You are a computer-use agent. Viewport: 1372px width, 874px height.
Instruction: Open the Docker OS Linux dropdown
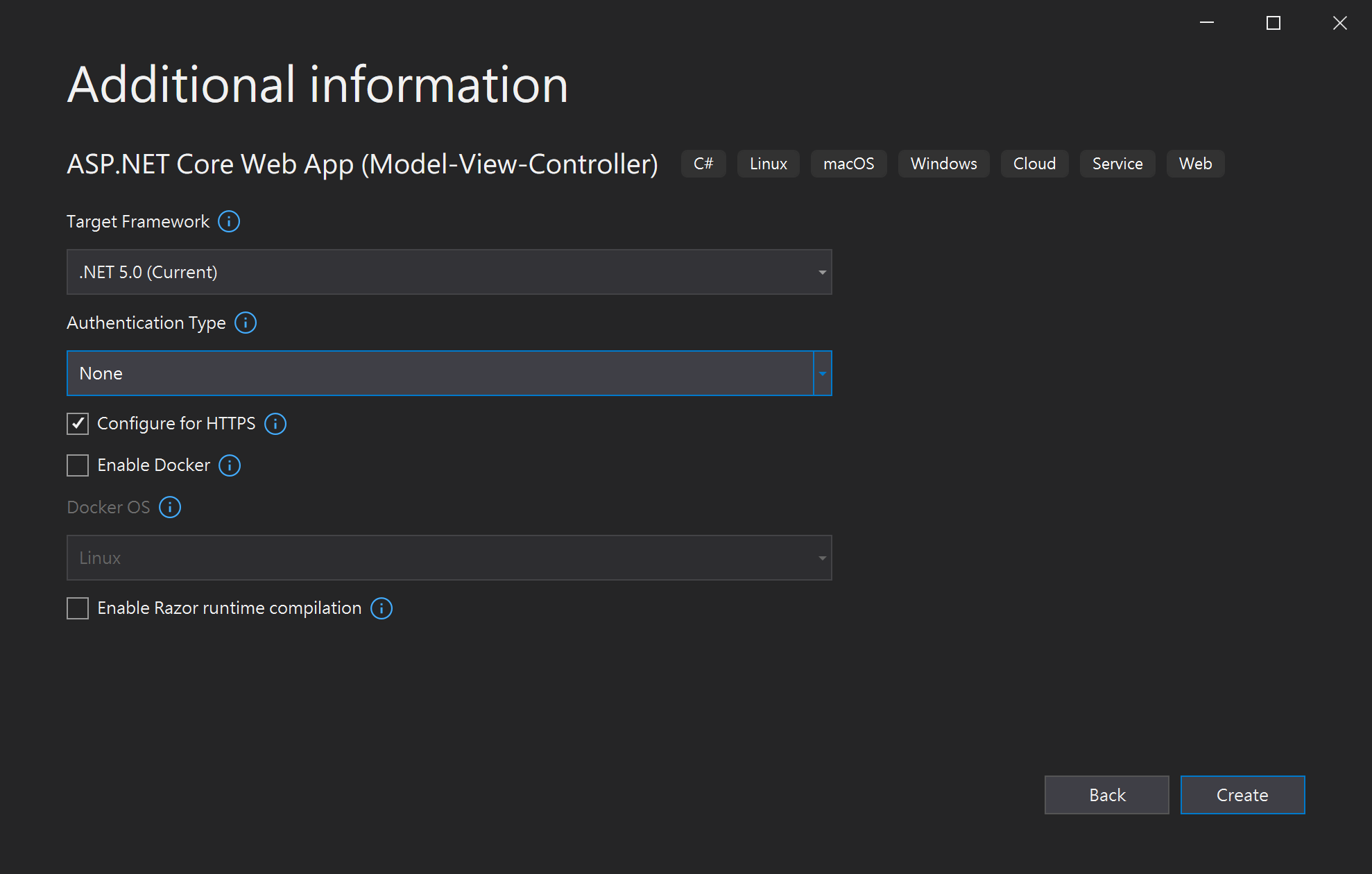click(449, 558)
